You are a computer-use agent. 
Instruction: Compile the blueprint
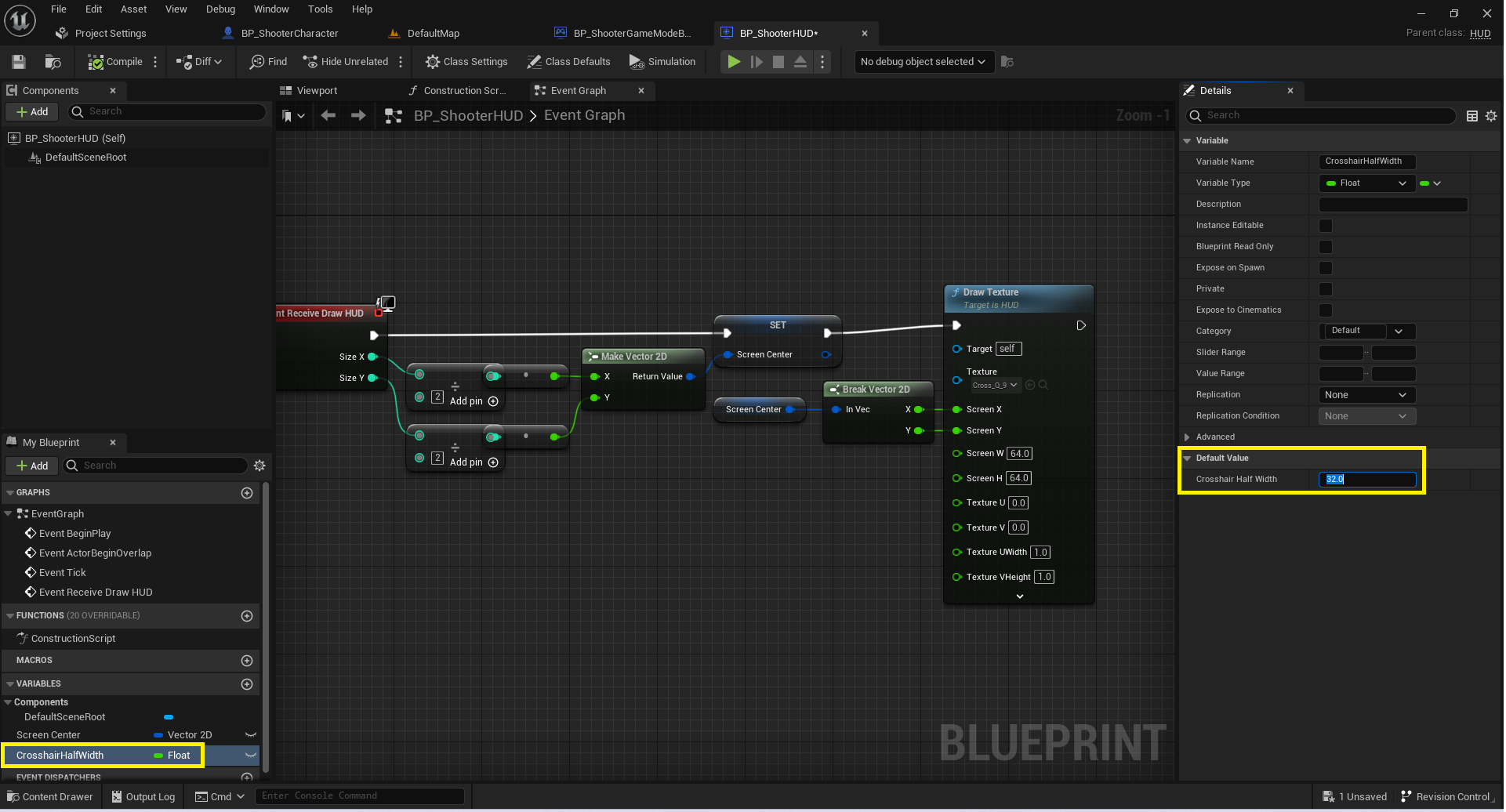click(115, 62)
